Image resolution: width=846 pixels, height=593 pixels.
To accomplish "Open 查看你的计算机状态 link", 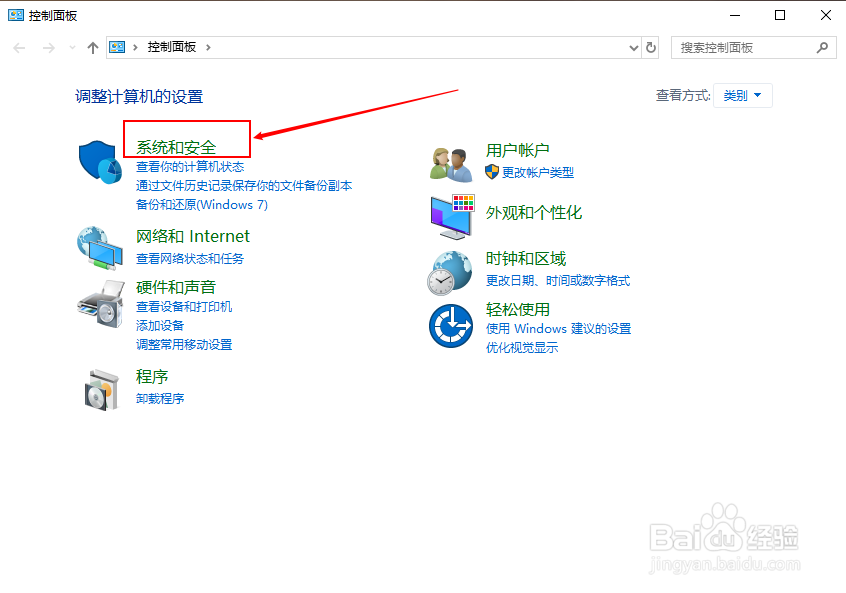I will coord(190,167).
